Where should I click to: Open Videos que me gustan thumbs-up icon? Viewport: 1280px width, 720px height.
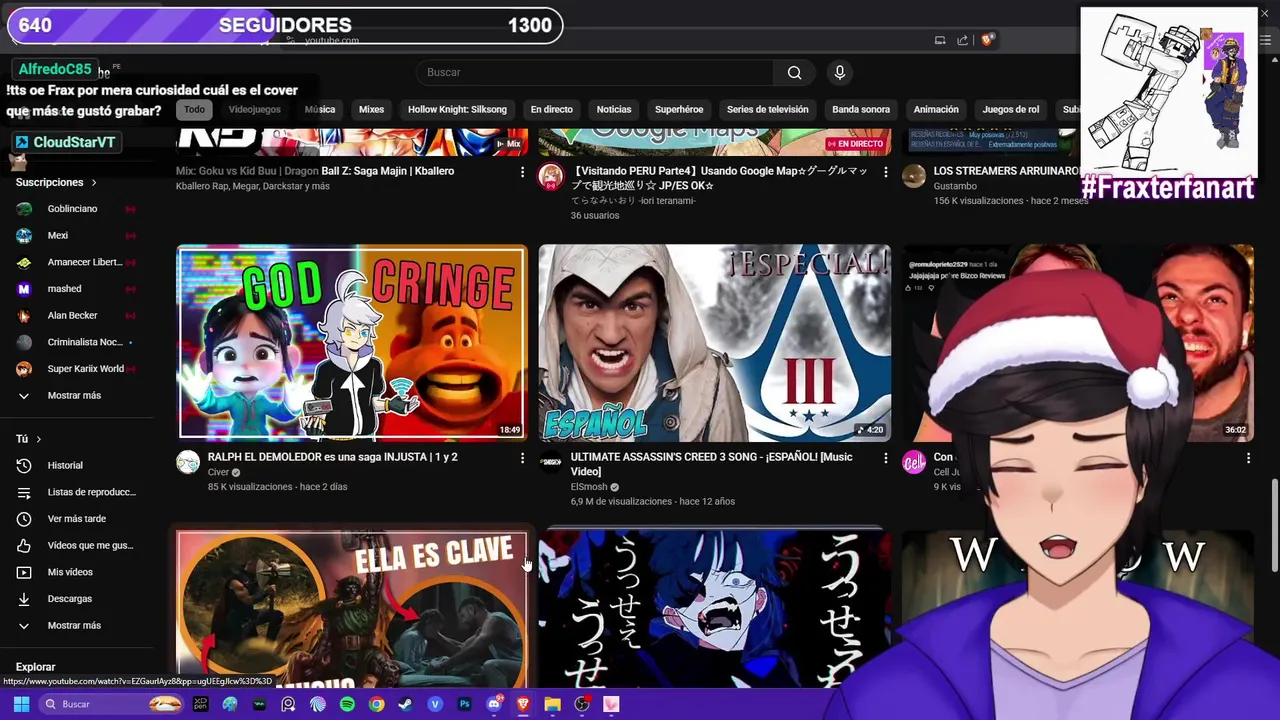click(24, 545)
